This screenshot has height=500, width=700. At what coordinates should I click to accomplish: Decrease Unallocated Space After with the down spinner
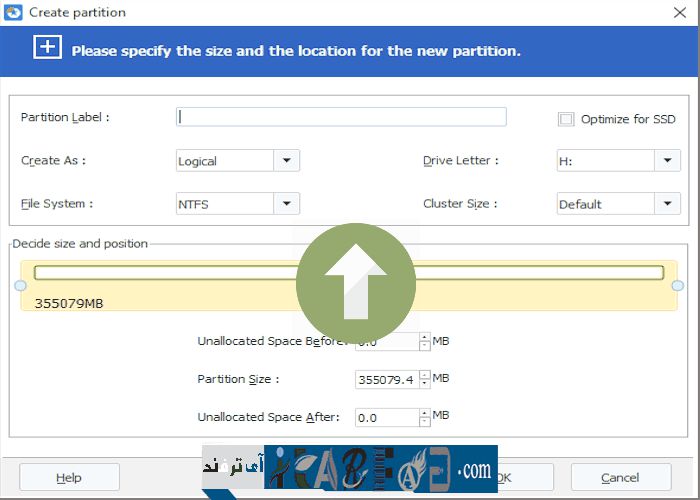(425, 421)
